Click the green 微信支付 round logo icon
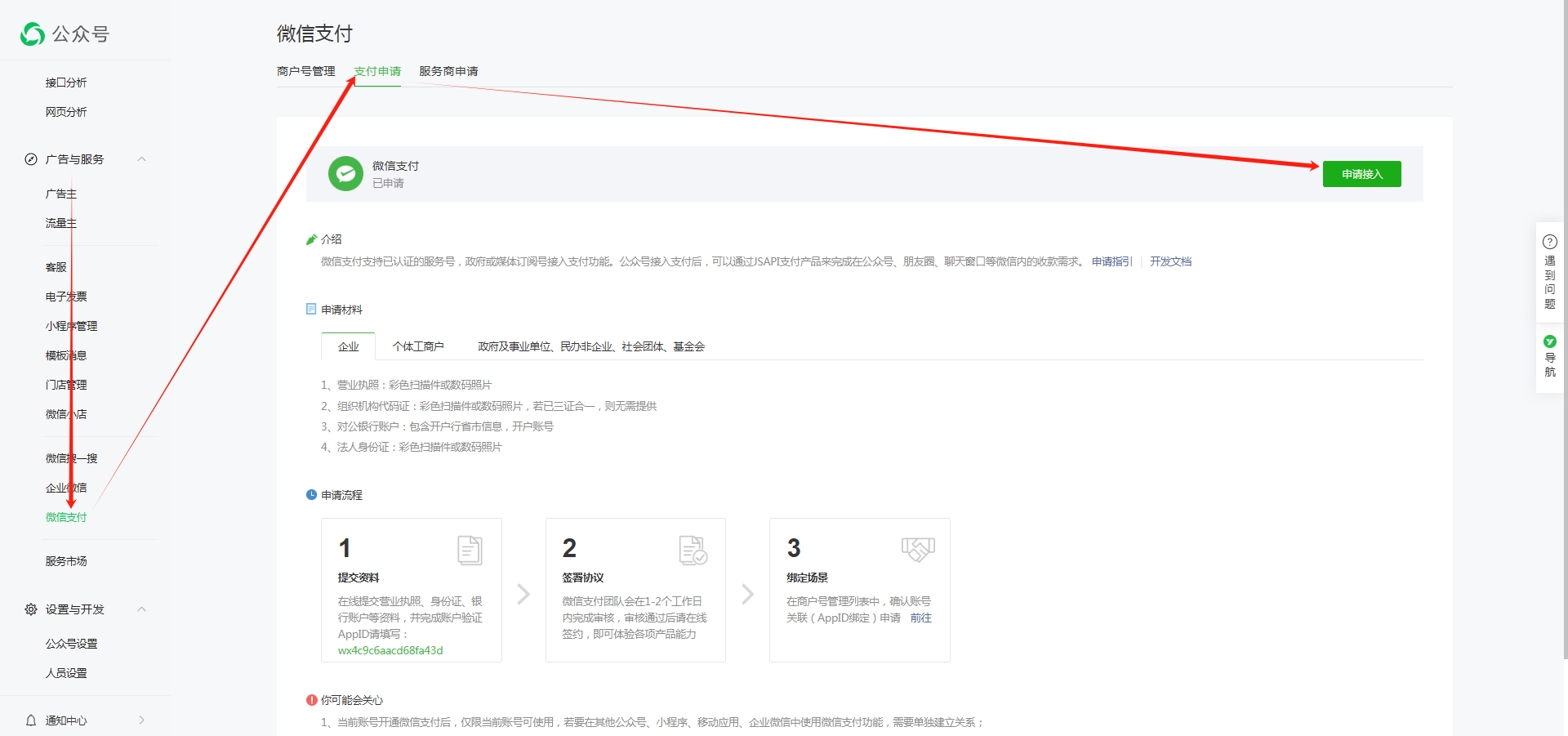Image resolution: width=1568 pixels, height=736 pixels. click(x=345, y=174)
